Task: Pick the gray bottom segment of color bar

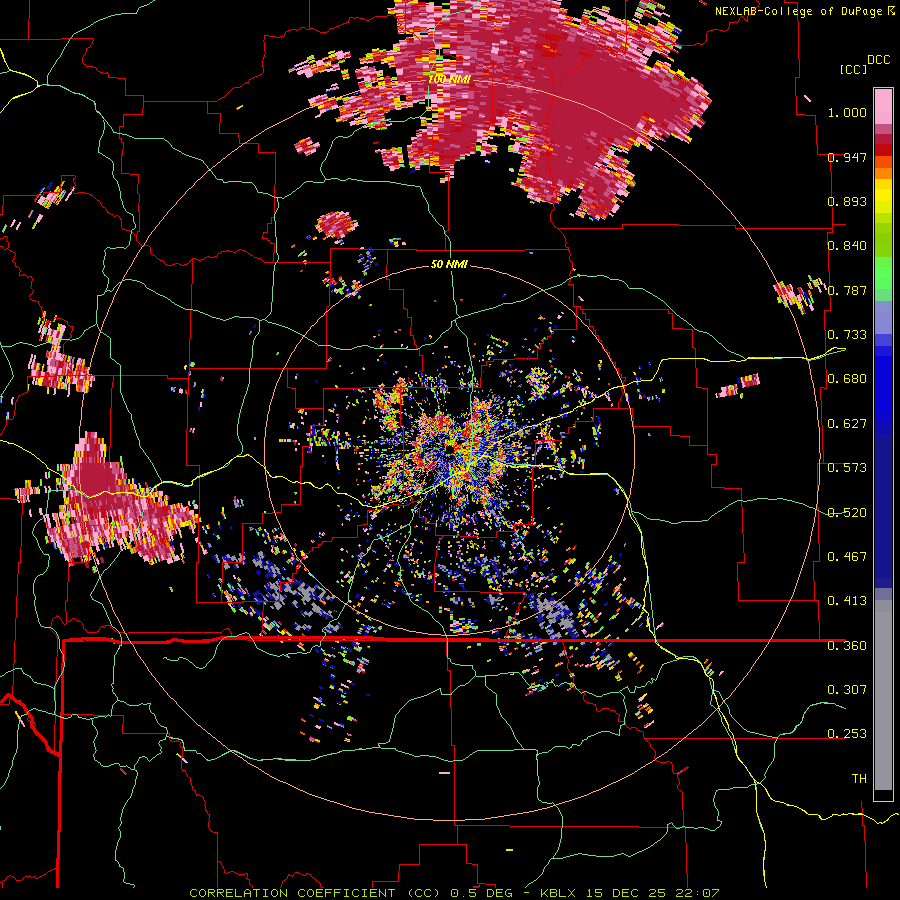Action: (x=883, y=695)
